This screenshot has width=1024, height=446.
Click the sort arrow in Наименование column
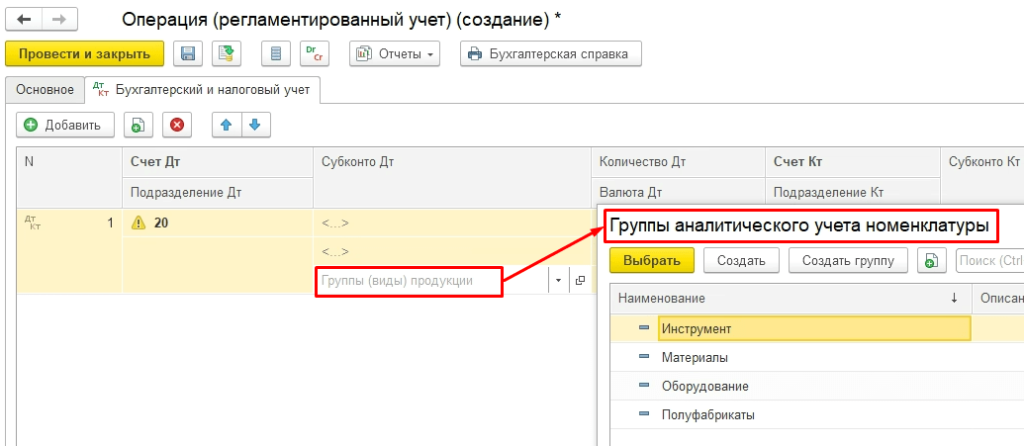954,298
